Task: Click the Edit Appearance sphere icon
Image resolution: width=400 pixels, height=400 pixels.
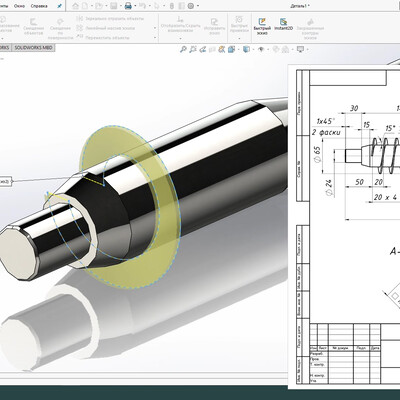Action: click(x=276, y=49)
